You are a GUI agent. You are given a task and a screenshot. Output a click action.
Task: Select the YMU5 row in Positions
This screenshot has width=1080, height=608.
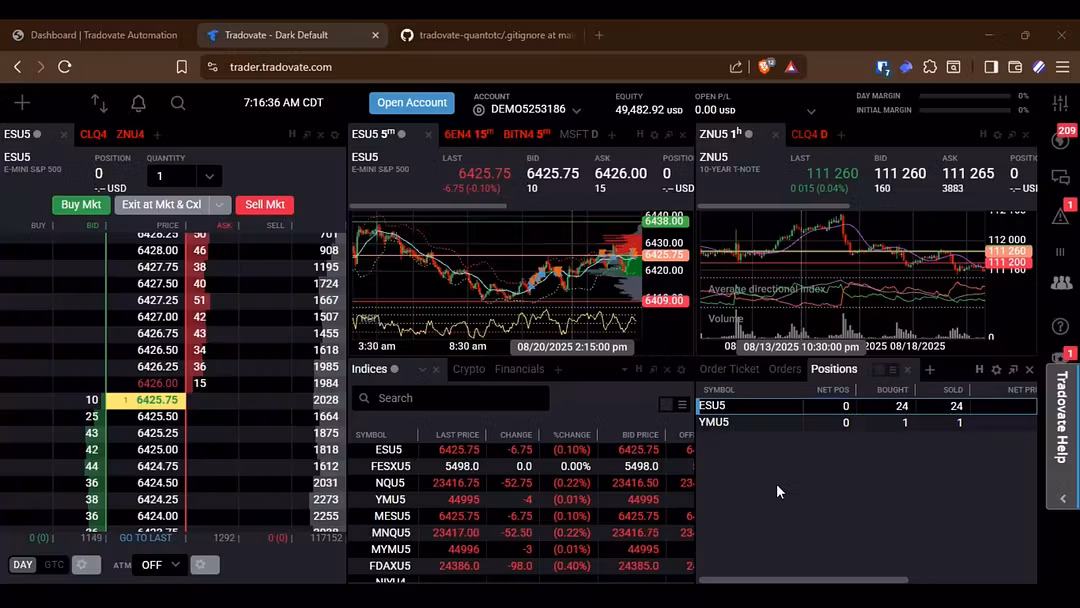tap(866, 422)
